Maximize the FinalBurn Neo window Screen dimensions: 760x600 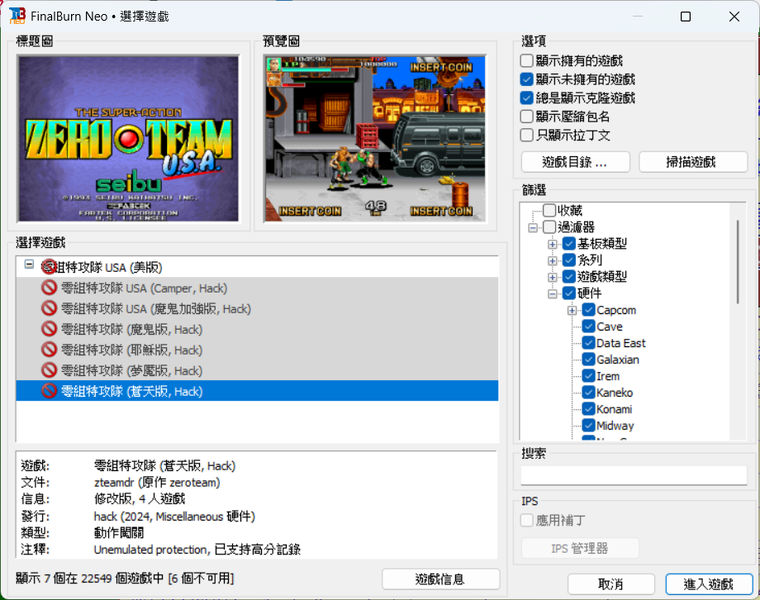[x=685, y=16]
